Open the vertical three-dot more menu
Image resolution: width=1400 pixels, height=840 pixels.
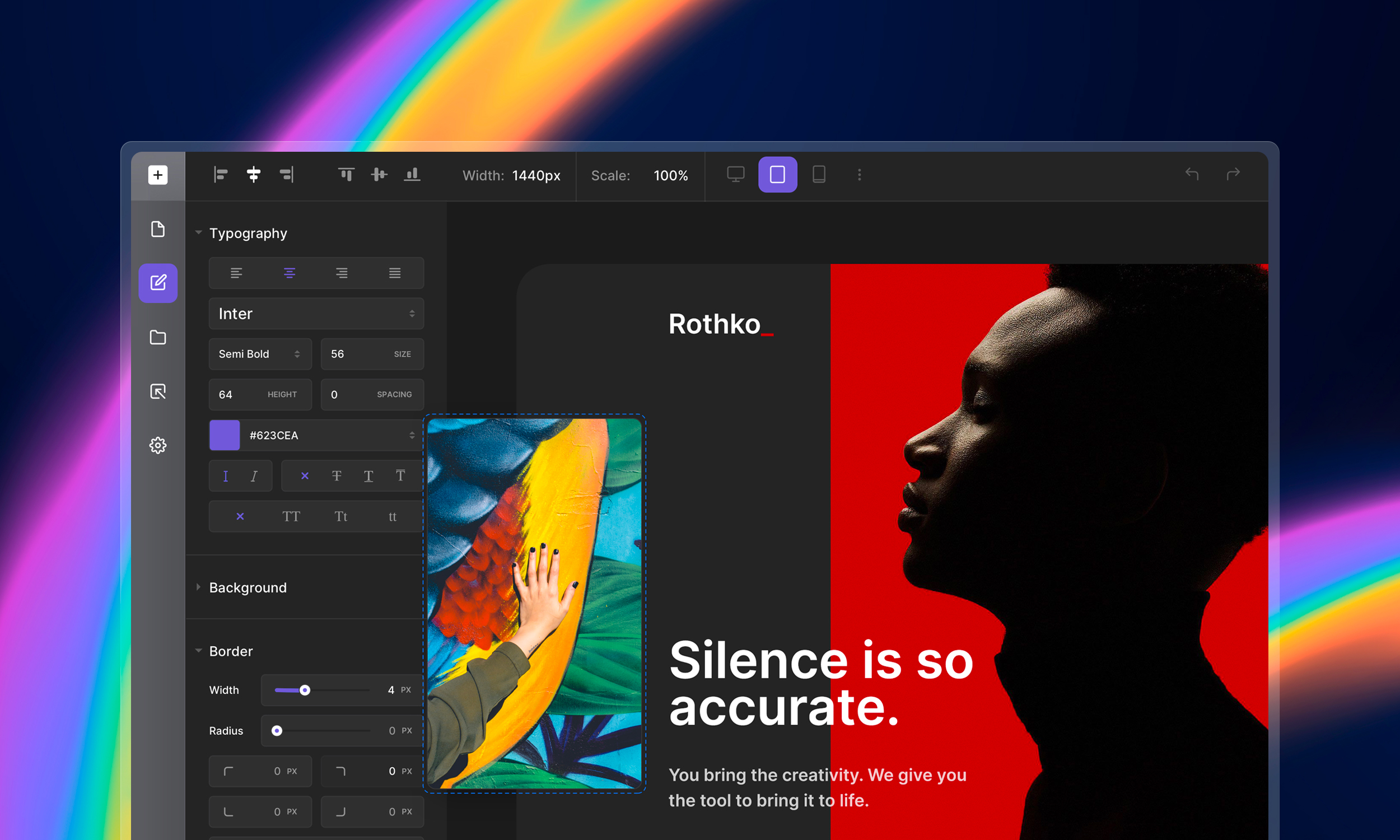coord(860,175)
